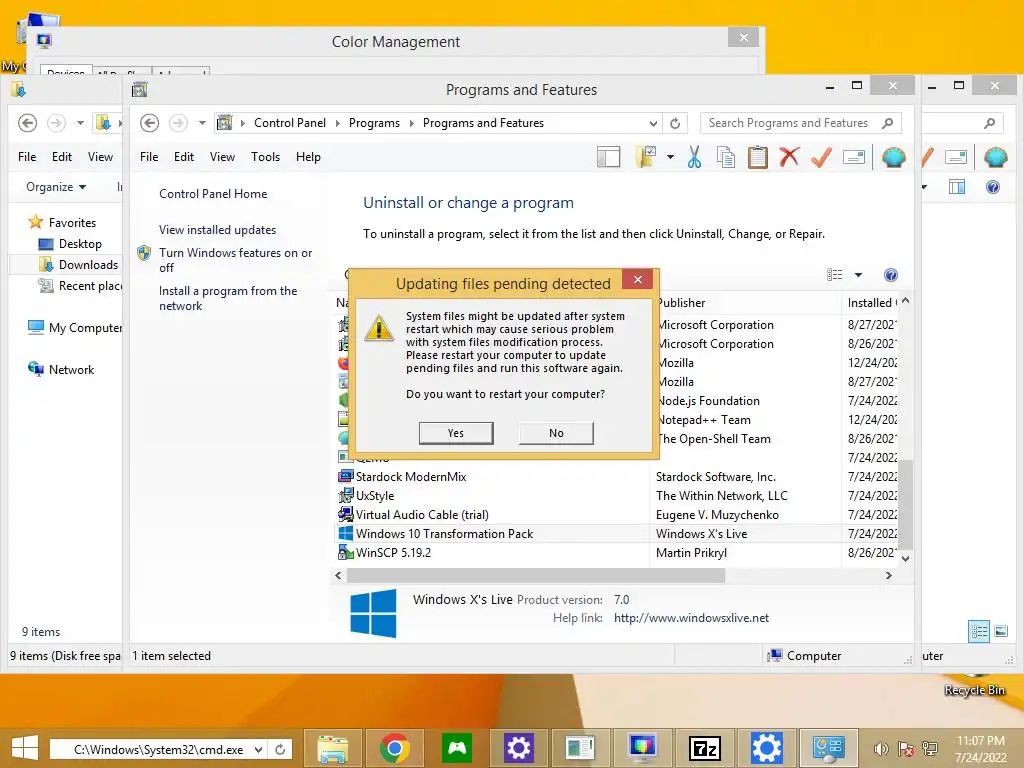The image size is (1024, 768).
Task: Click Control Panel Home link
Action: click(213, 194)
